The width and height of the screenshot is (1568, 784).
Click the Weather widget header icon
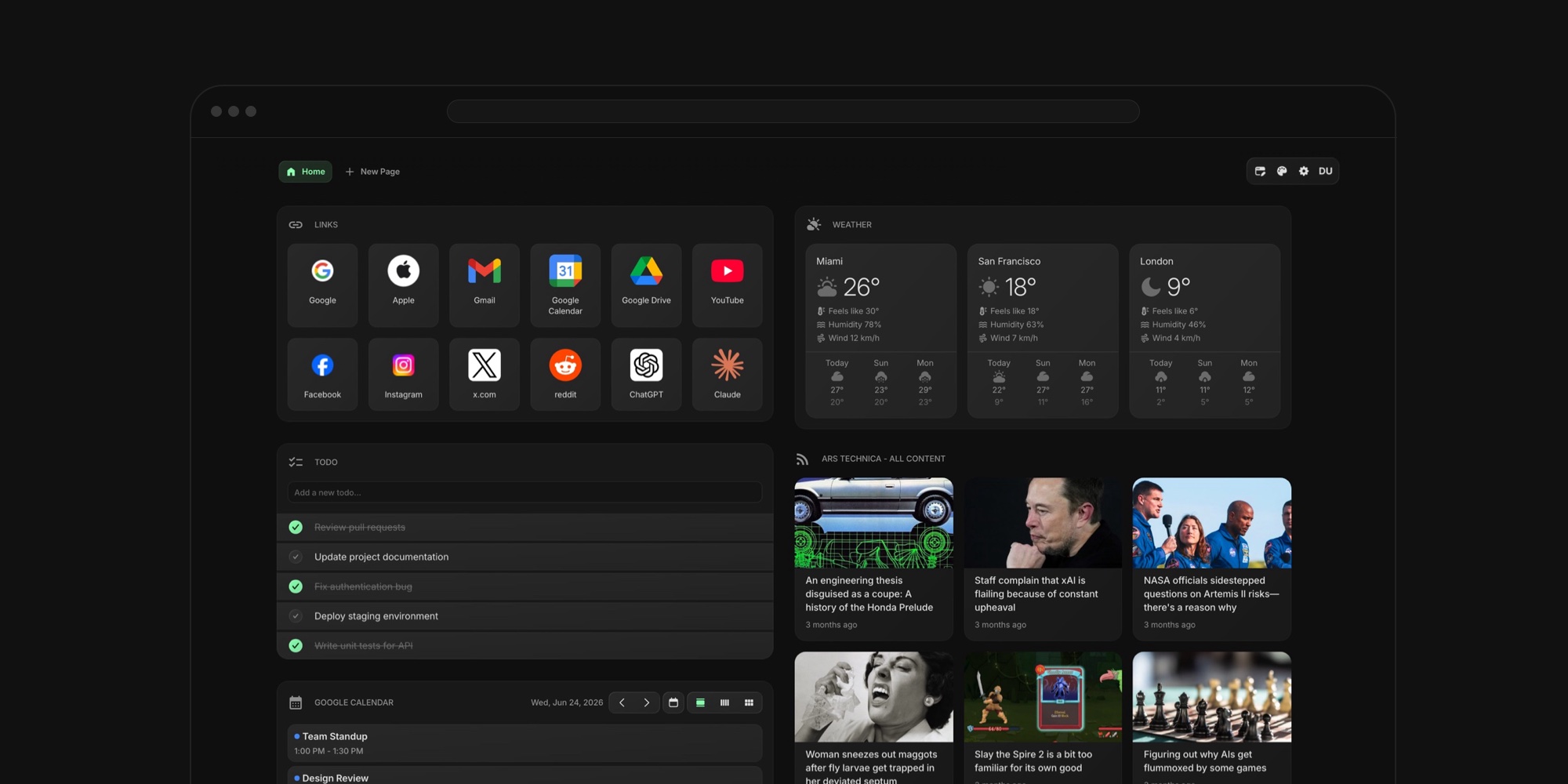click(x=814, y=224)
